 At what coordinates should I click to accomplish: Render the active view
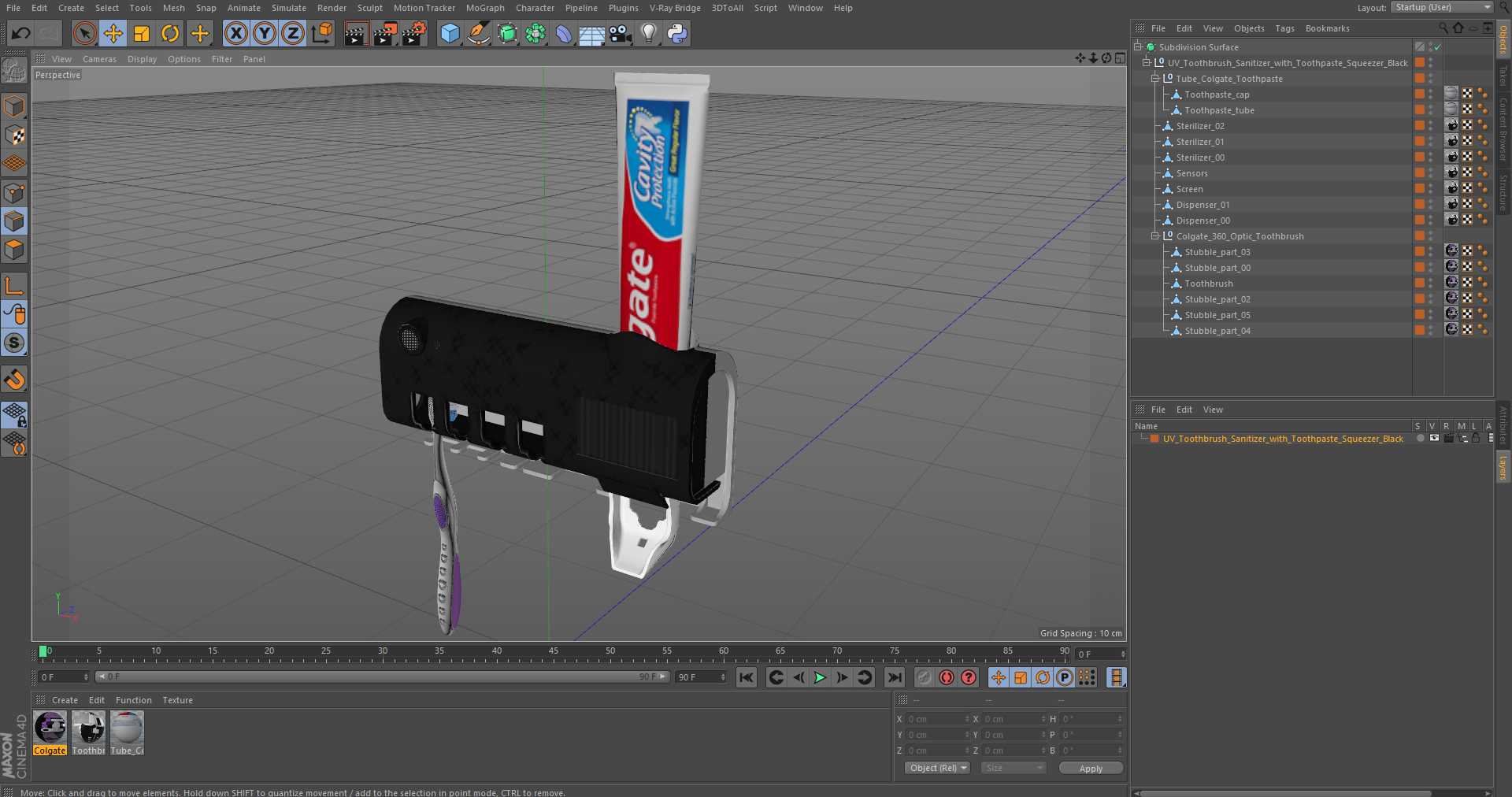point(356,33)
